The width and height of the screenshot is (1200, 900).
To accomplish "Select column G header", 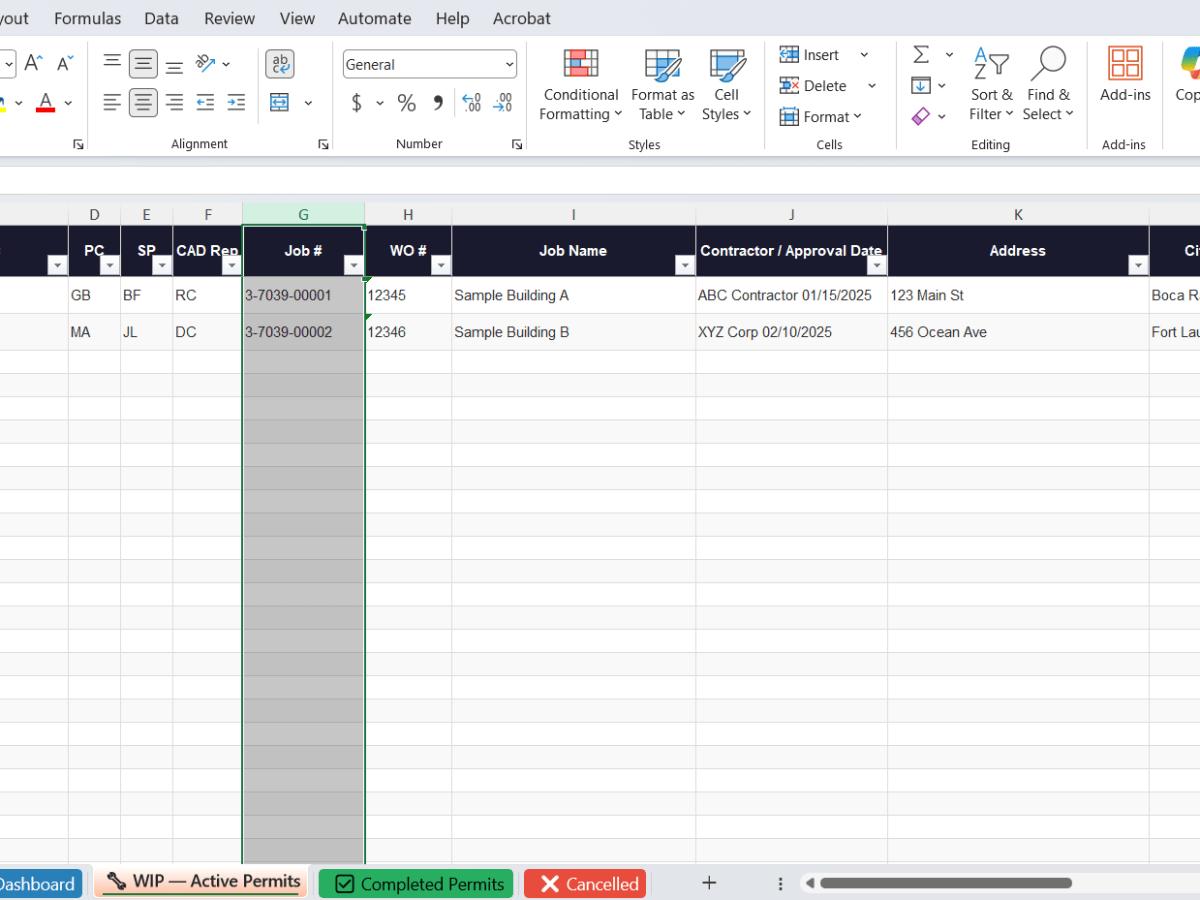I will 304,214.
